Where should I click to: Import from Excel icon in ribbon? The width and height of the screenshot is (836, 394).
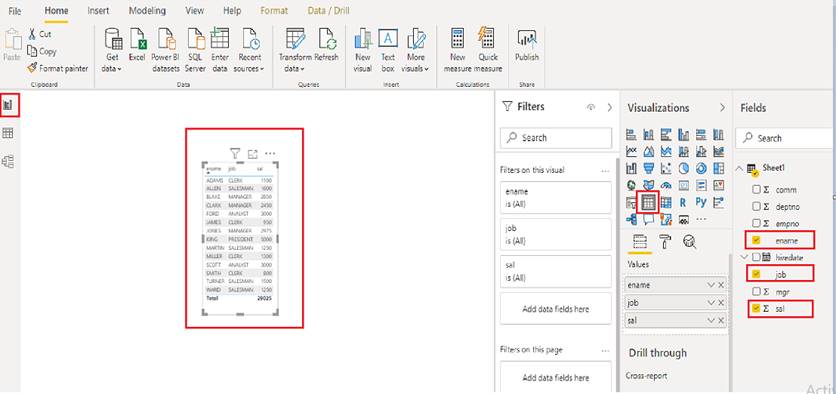tap(138, 39)
